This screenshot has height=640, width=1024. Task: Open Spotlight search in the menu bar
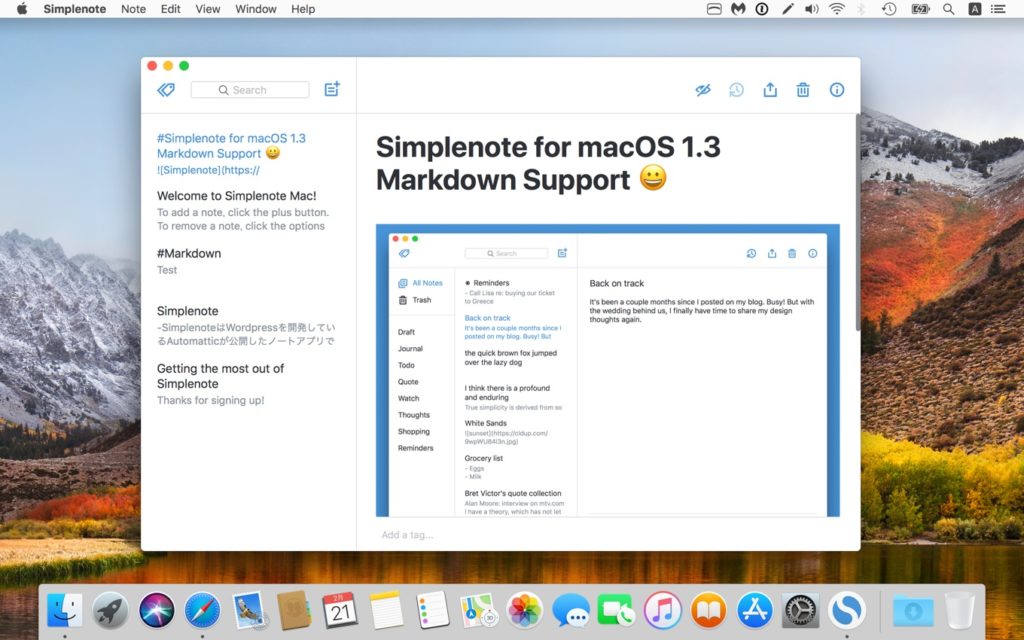tap(946, 9)
